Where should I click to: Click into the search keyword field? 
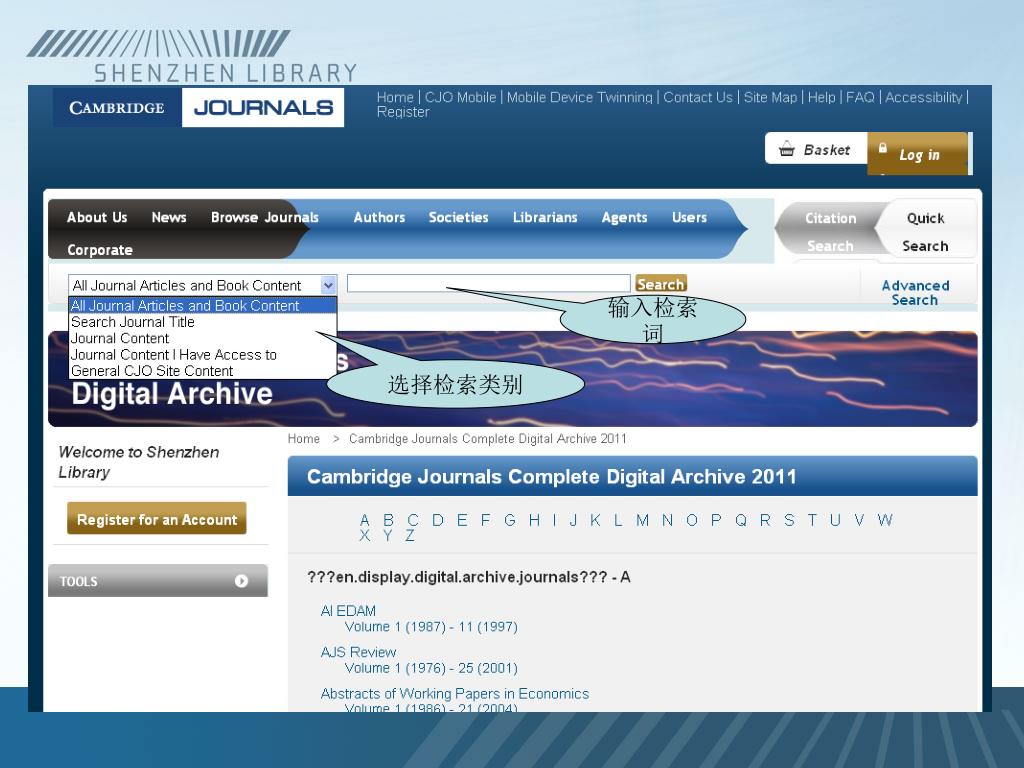[488, 283]
